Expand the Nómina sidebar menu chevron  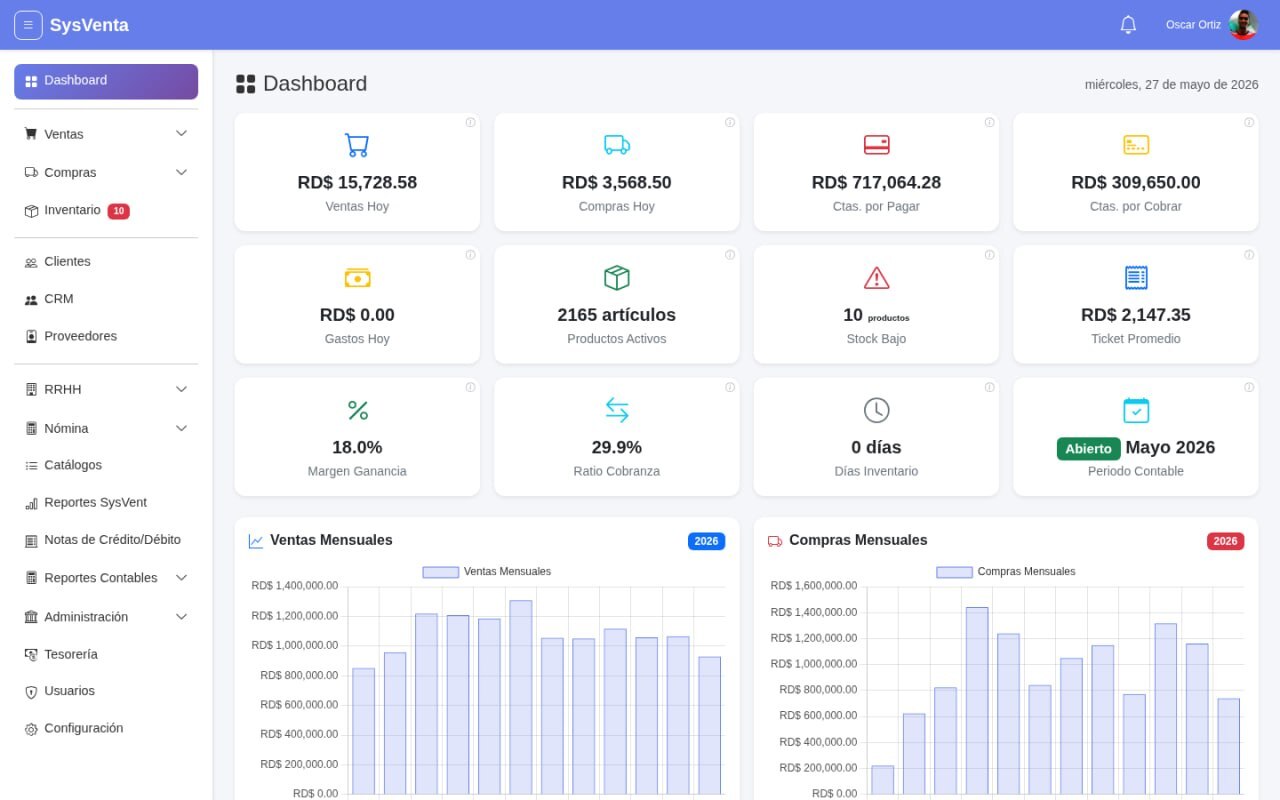pyautogui.click(x=181, y=428)
